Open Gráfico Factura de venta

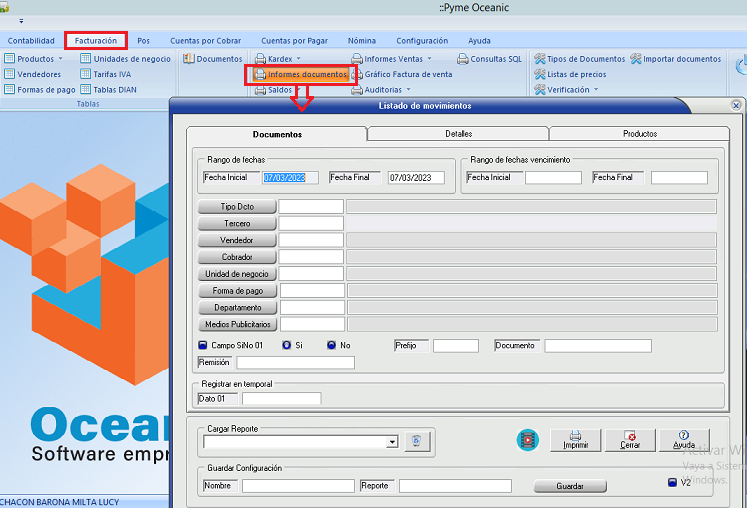(x=402, y=75)
